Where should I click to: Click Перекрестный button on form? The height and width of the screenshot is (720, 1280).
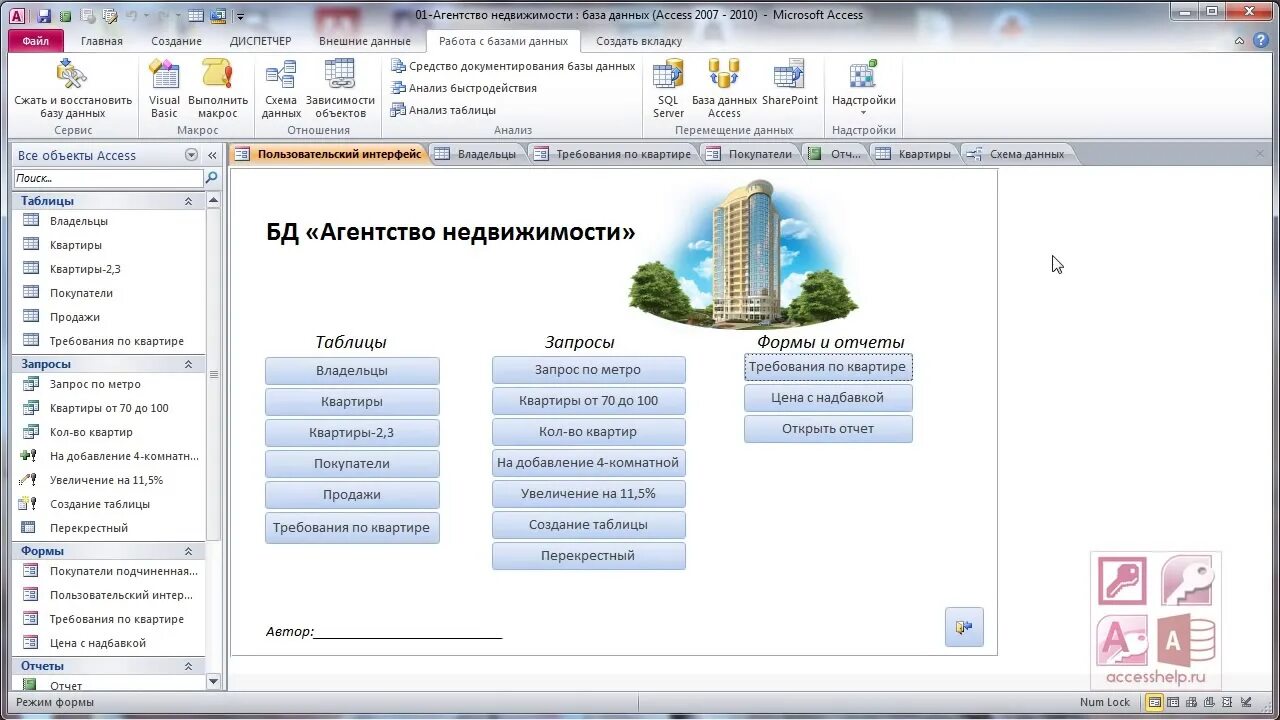point(588,556)
